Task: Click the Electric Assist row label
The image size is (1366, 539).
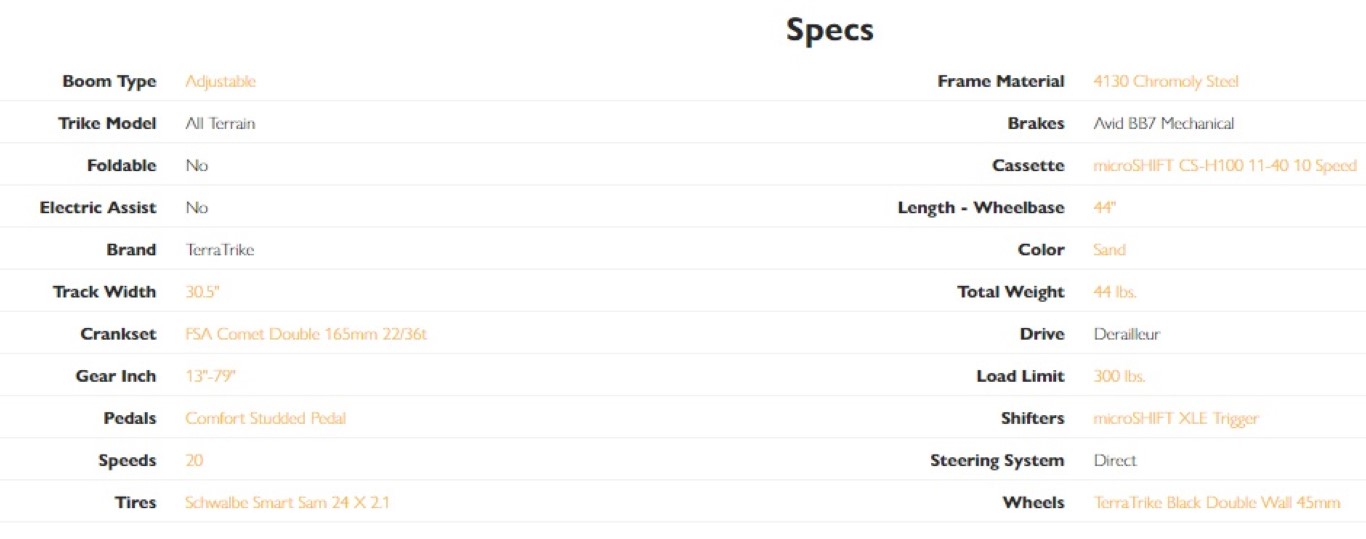Action: click(x=98, y=207)
